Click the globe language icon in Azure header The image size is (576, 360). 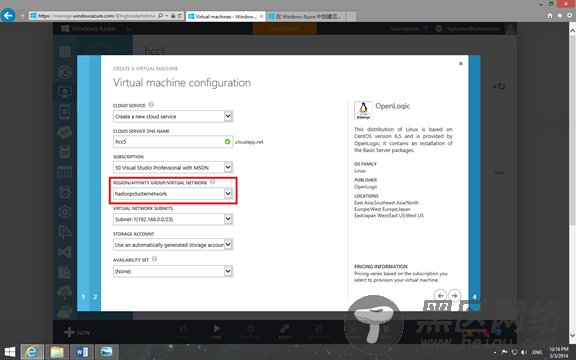[439, 29]
